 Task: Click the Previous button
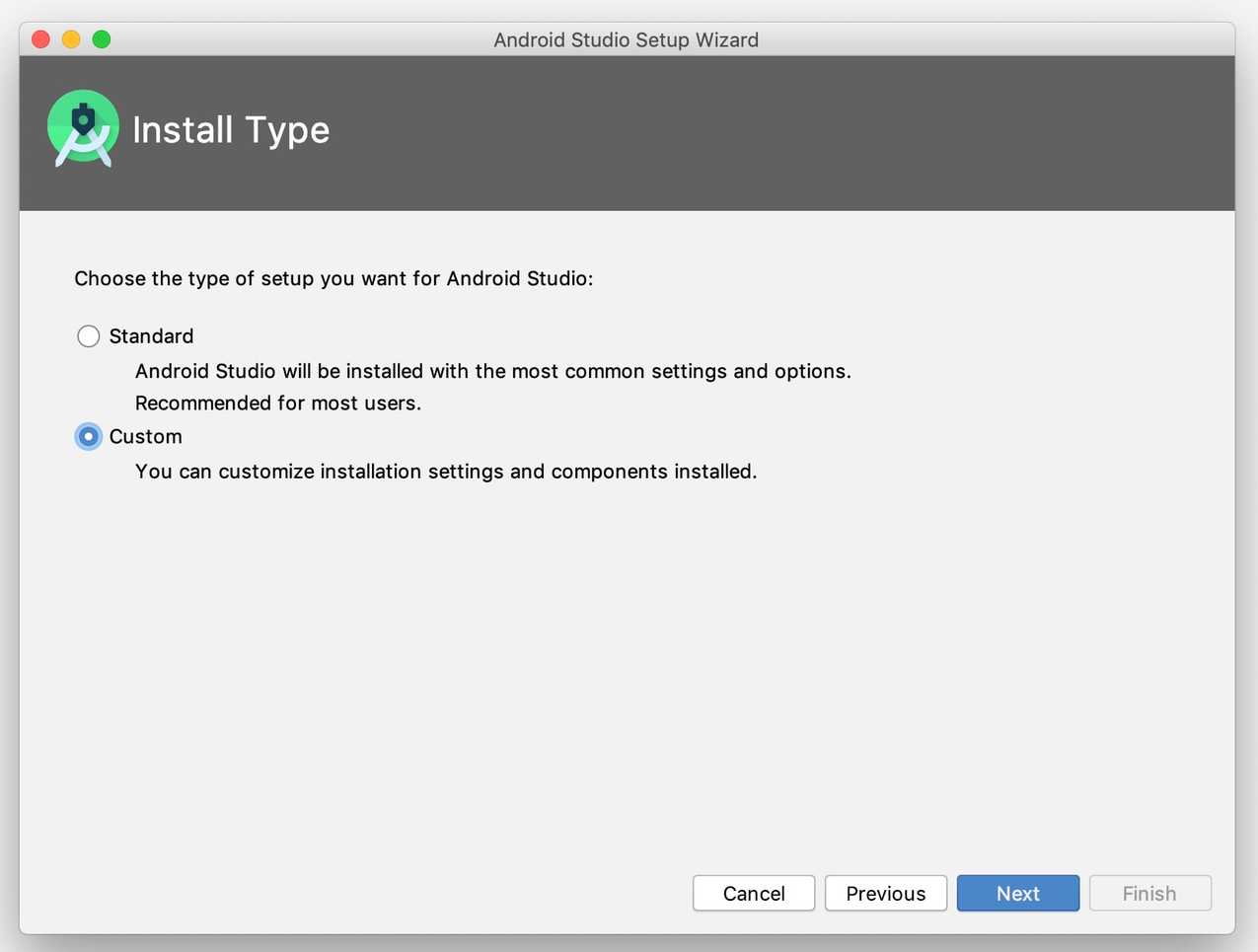pyautogui.click(x=885, y=893)
